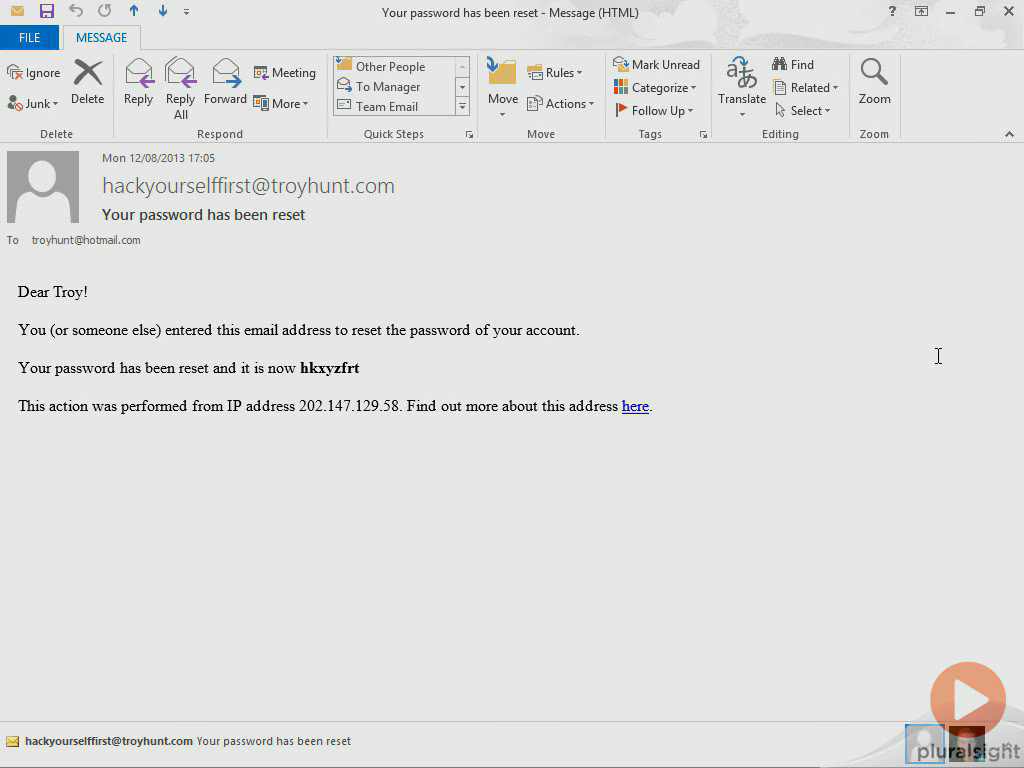
Task: Open the Rules dropdown
Action: [554, 72]
